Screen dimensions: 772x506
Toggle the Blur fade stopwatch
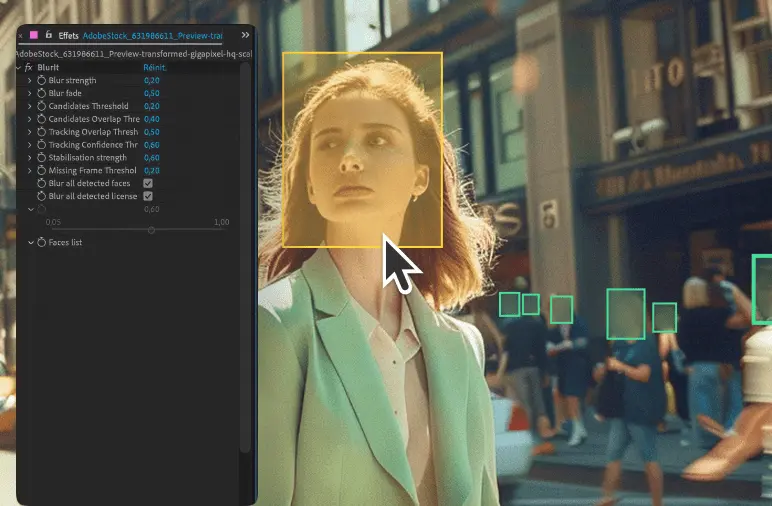pos(41,93)
